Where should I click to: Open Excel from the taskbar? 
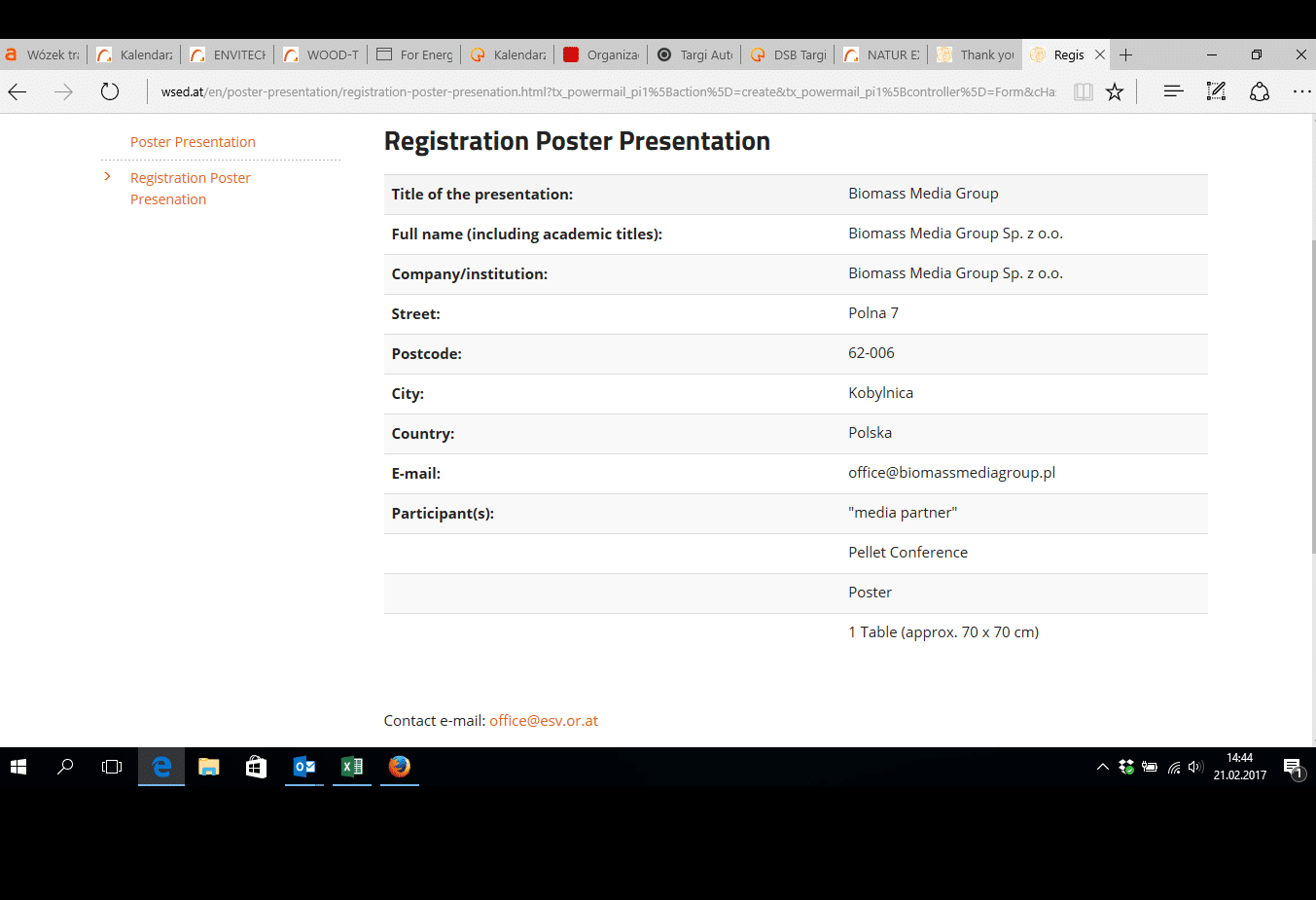coord(352,767)
